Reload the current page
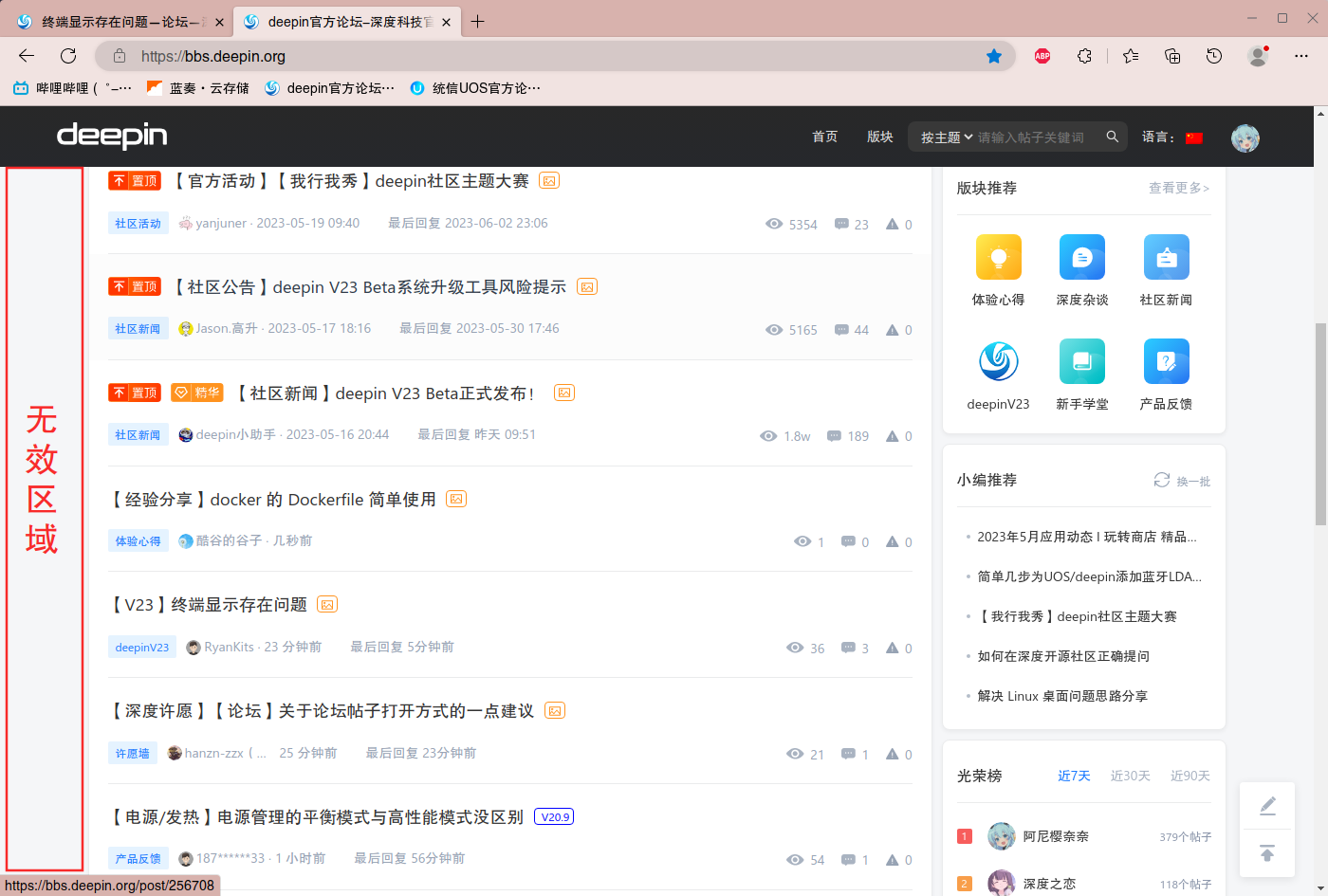This screenshot has height=896, width=1328. (x=68, y=56)
